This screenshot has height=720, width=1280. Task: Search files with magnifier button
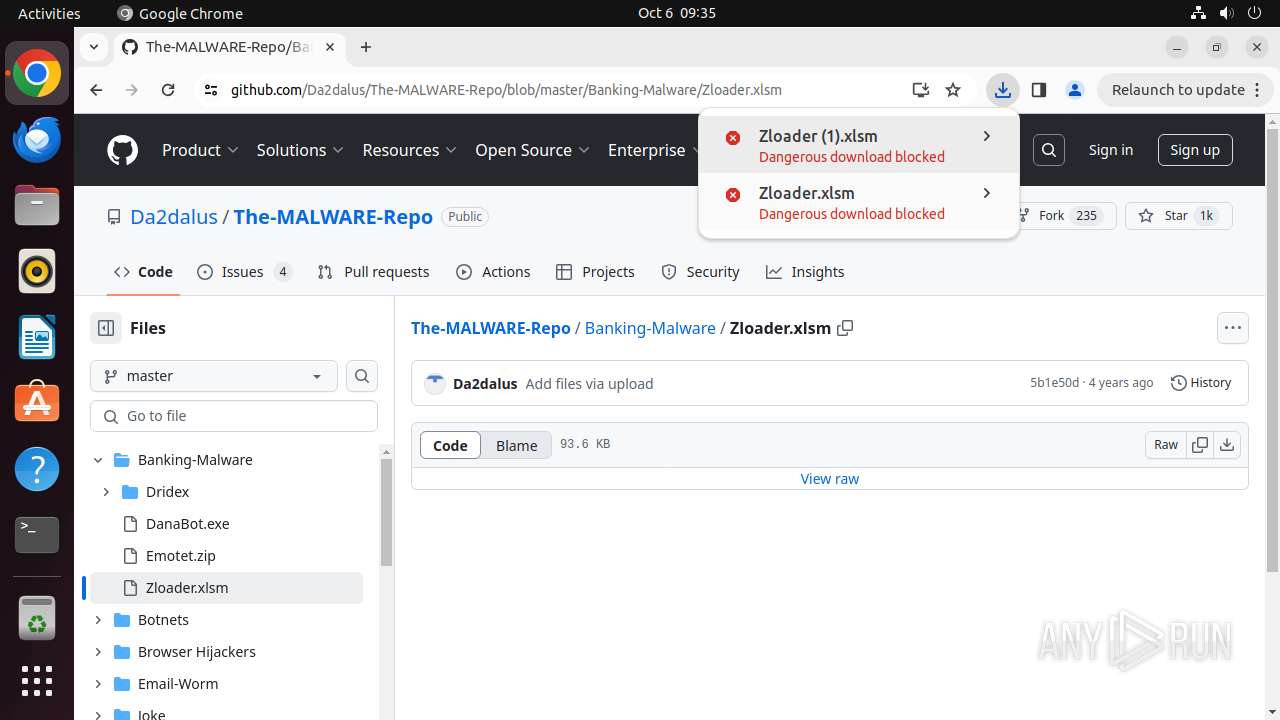(x=362, y=376)
